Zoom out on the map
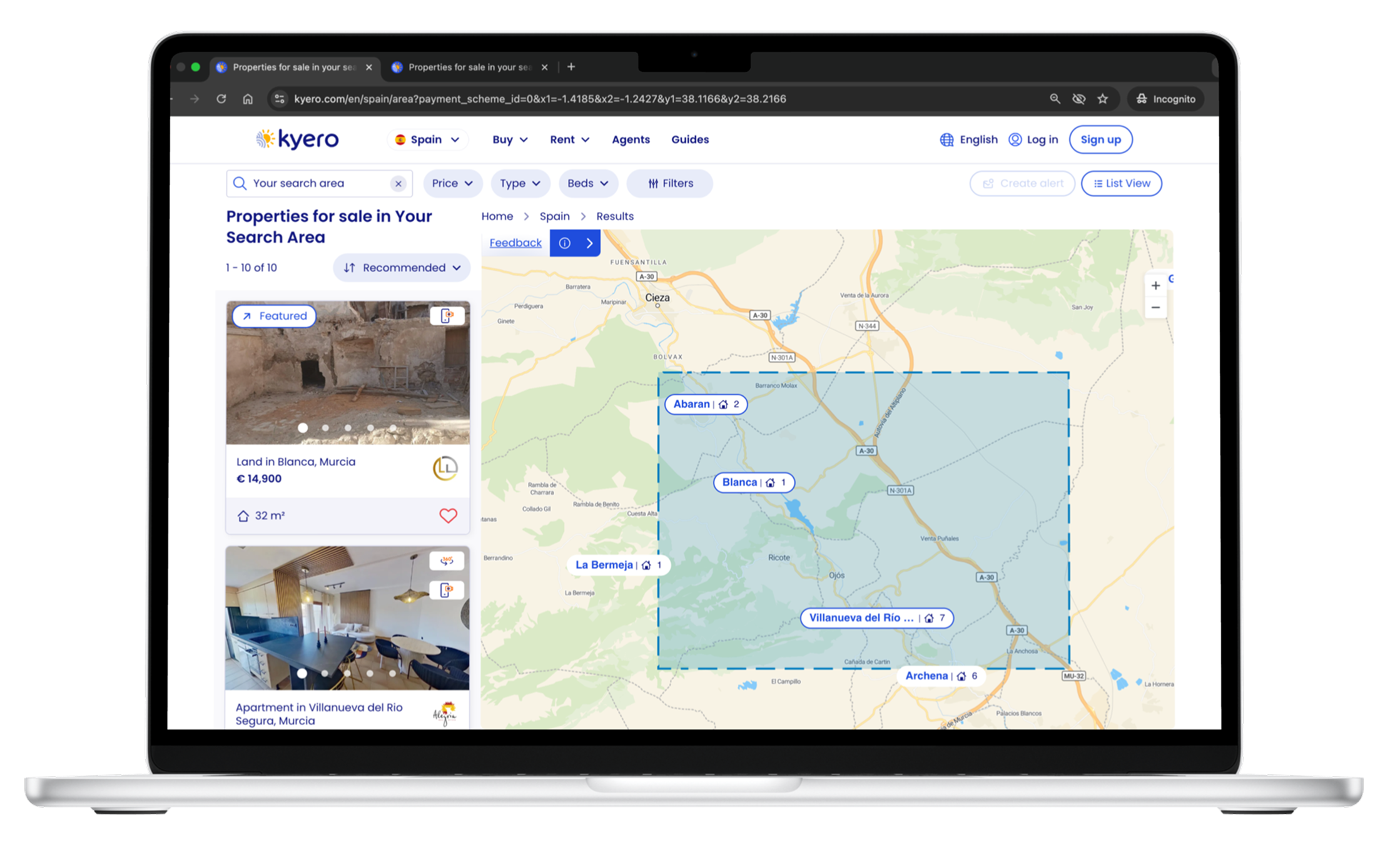 (x=1155, y=308)
